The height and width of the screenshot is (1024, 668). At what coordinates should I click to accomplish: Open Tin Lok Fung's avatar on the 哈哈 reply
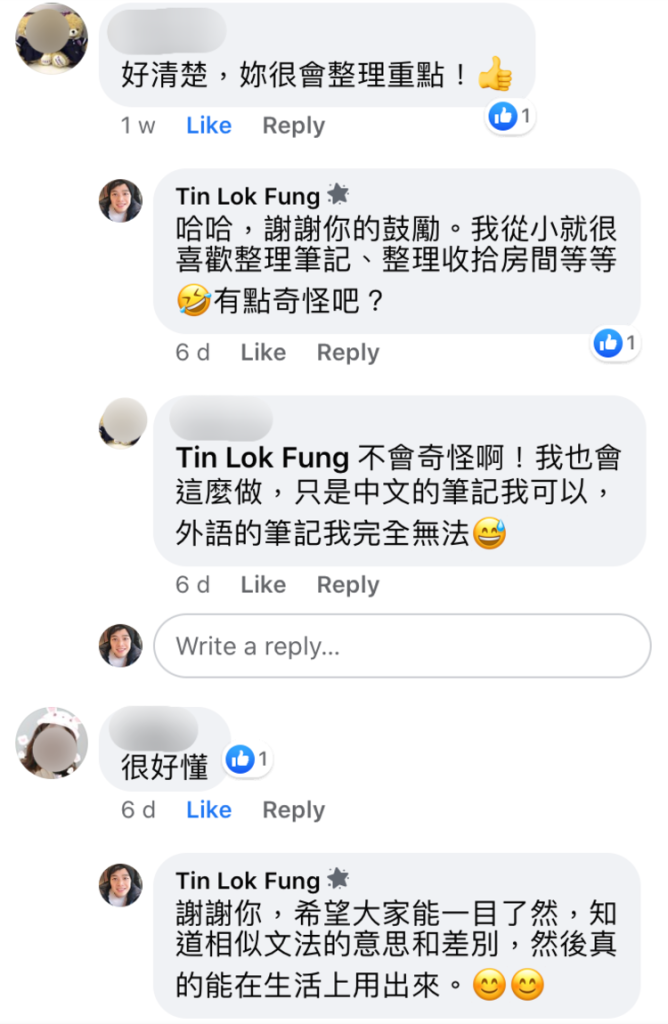point(120,201)
